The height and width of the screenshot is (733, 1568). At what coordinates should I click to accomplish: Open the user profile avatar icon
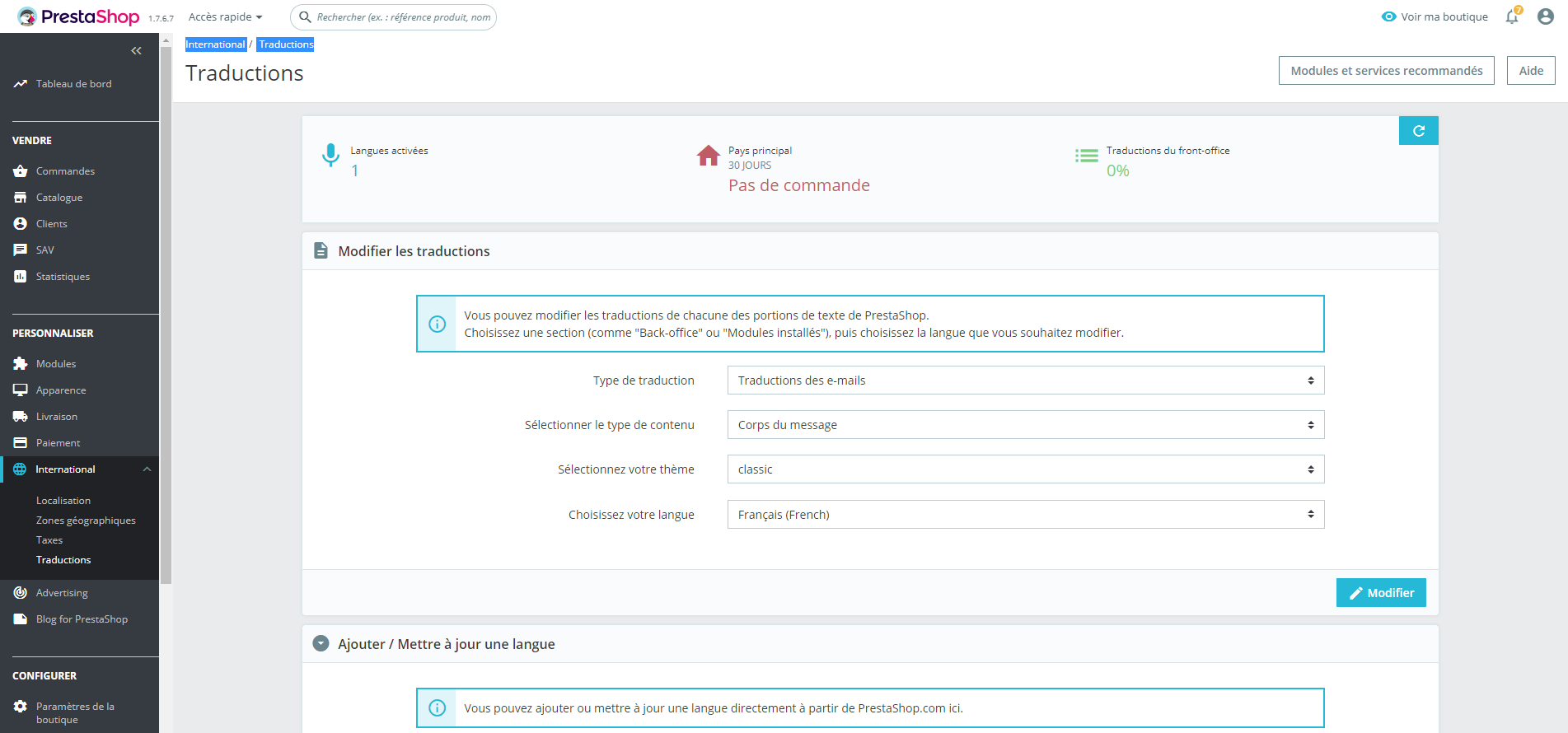click(1546, 16)
